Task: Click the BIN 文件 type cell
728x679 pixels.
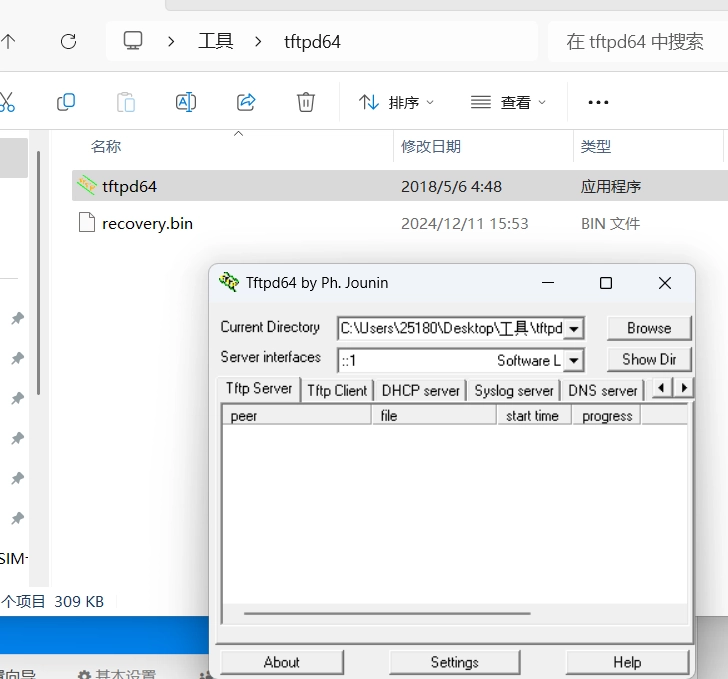Action: point(611,224)
